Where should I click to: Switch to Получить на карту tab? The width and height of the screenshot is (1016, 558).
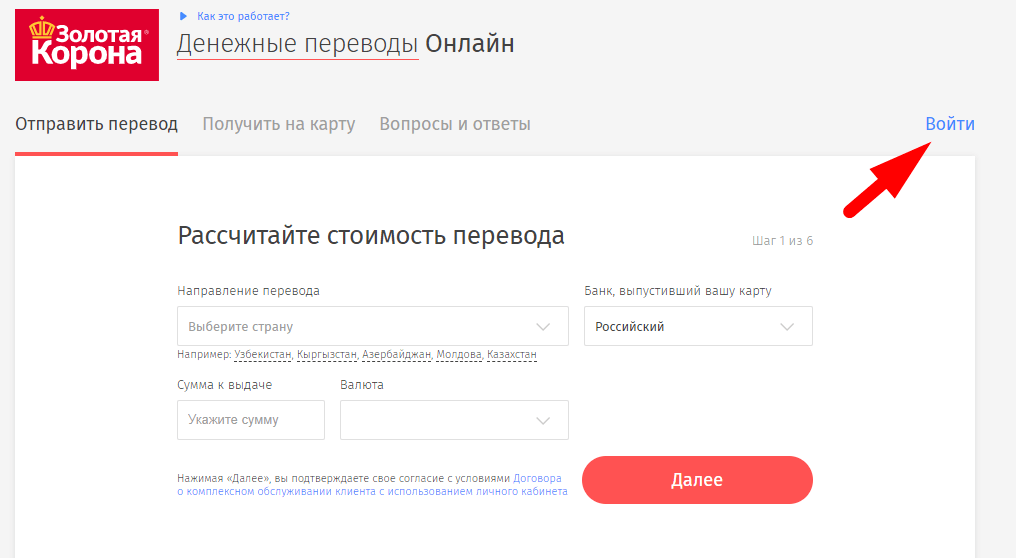(x=279, y=124)
